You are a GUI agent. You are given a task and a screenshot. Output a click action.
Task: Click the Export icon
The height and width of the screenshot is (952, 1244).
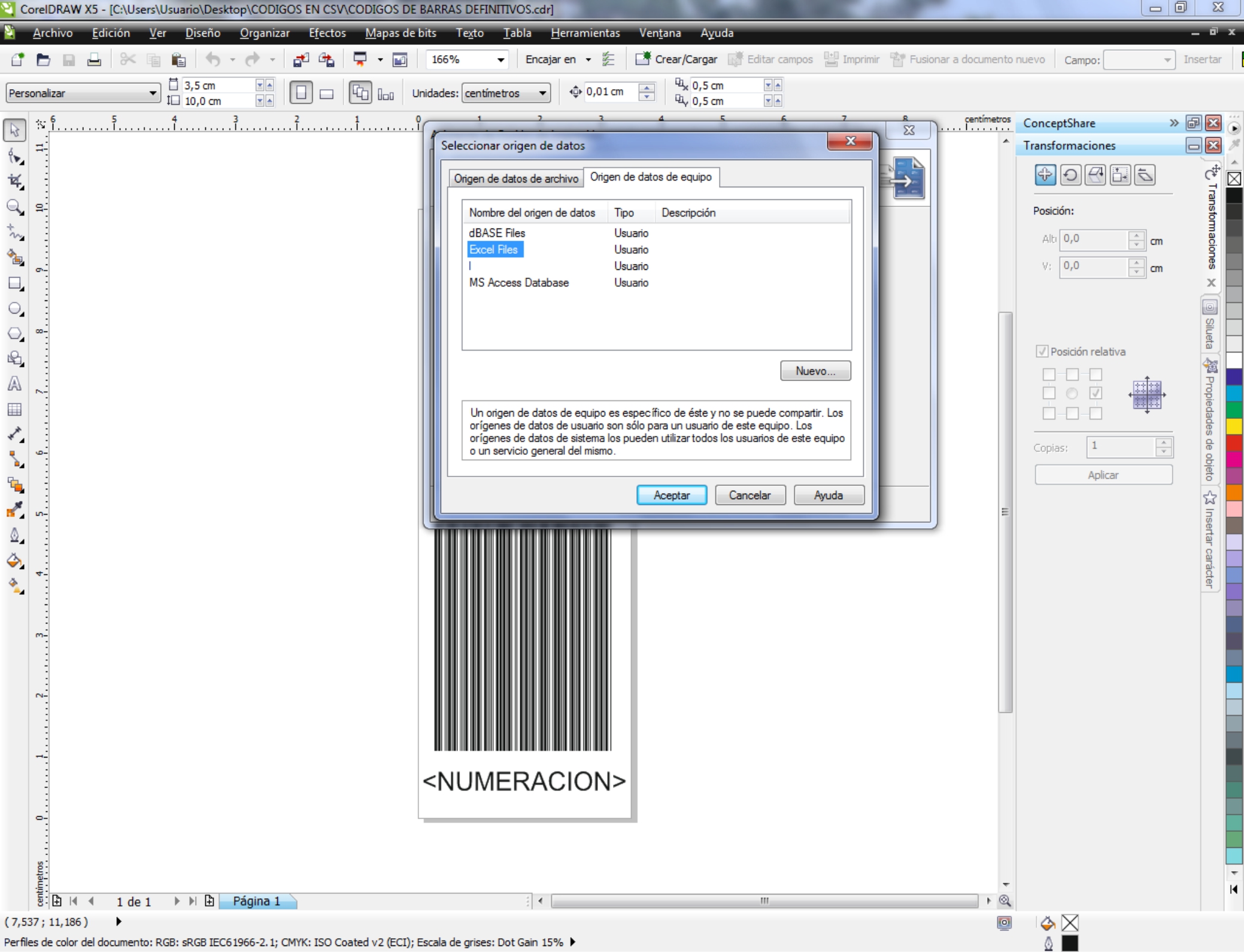tap(326, 59)
